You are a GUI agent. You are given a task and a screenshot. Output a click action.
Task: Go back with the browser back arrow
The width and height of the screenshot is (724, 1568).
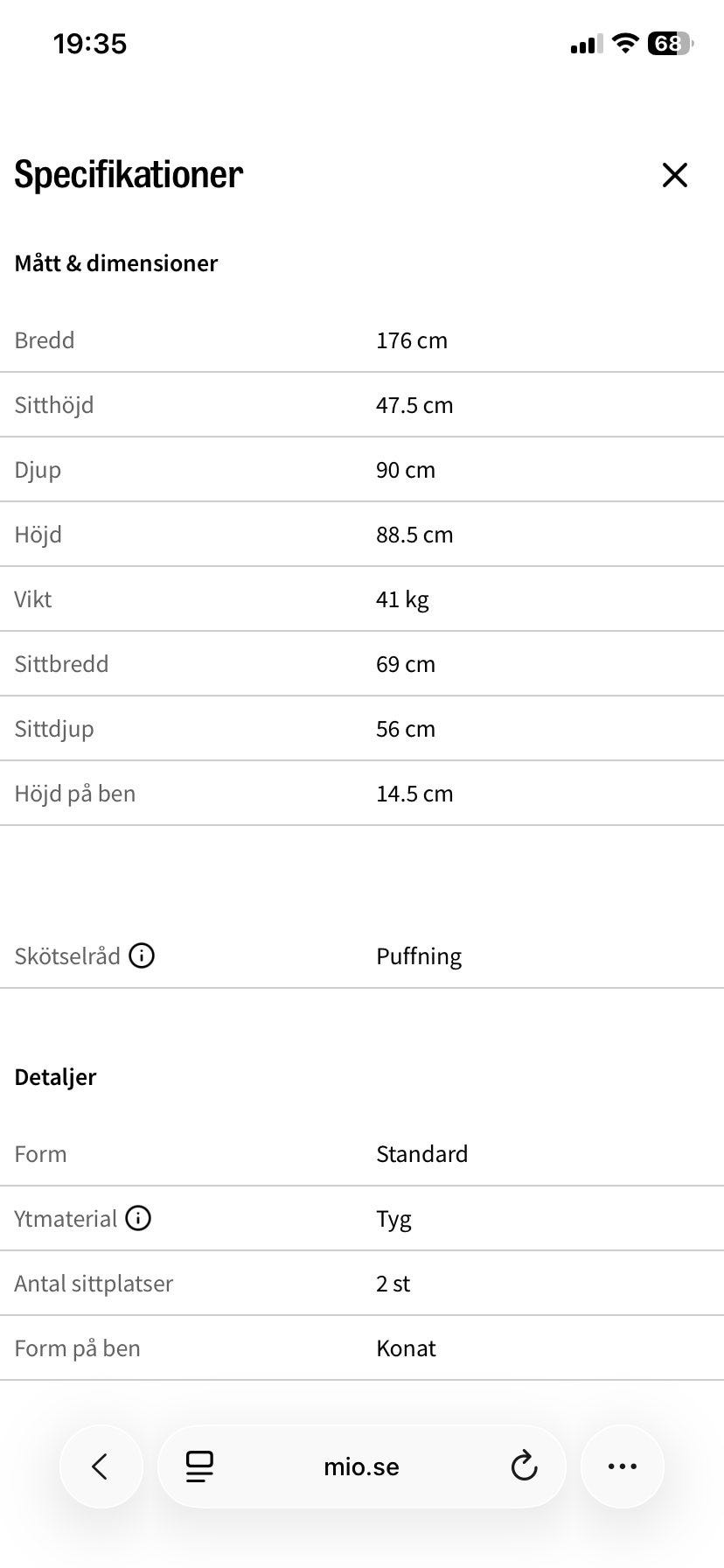point(101,1466)
